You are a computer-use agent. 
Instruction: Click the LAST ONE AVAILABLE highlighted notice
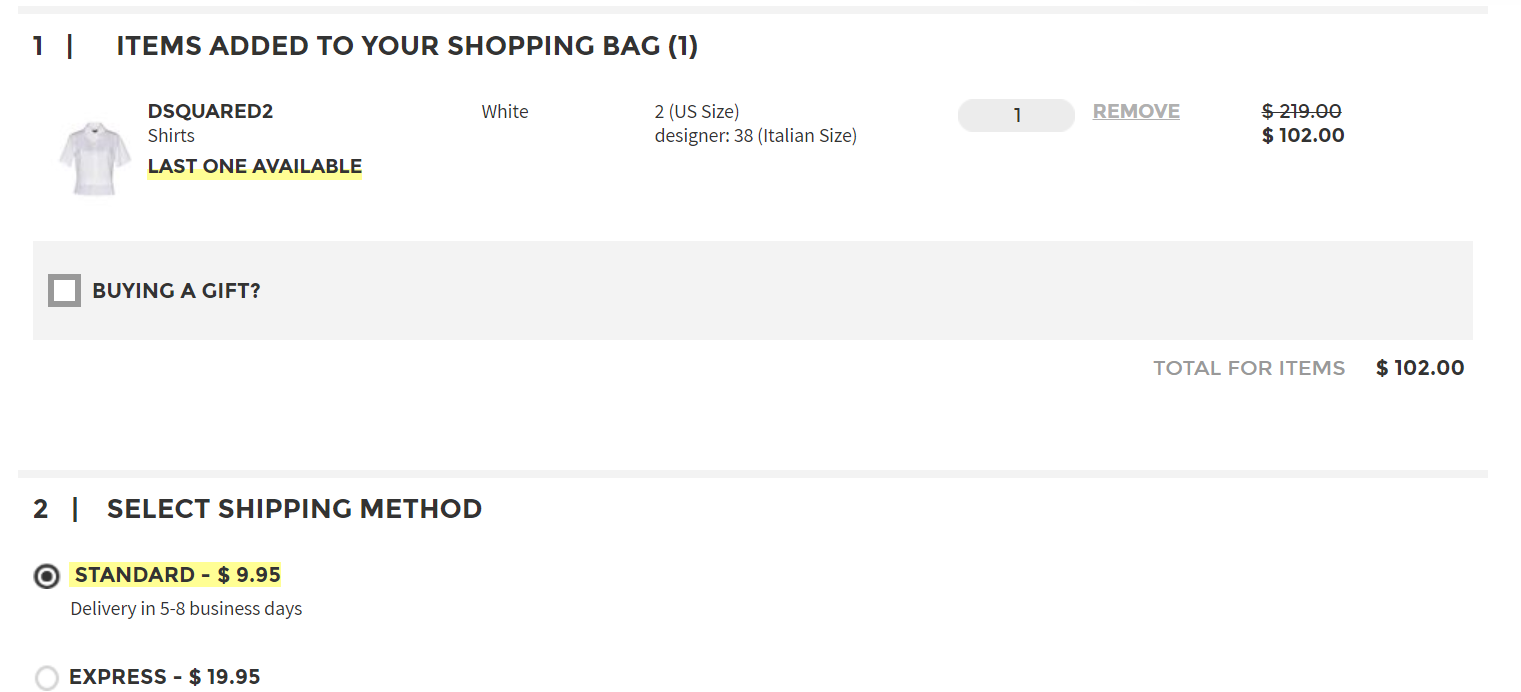pos(254,166)
